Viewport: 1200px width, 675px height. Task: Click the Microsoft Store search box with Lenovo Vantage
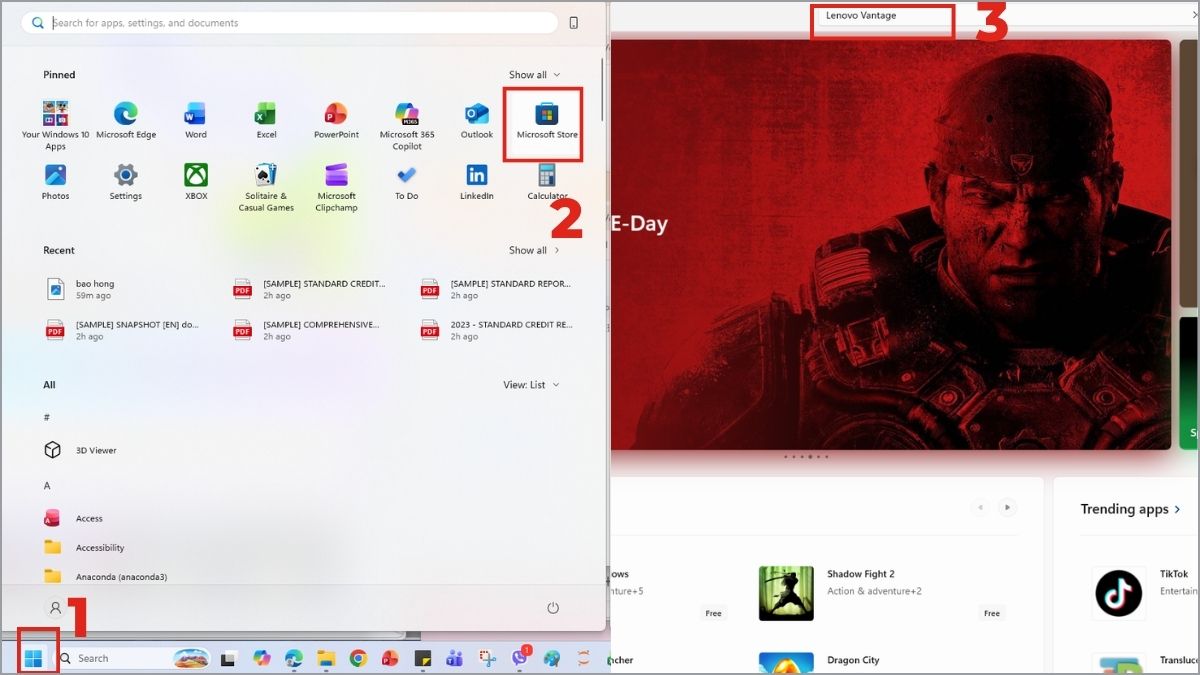click(x=881, y=16)
